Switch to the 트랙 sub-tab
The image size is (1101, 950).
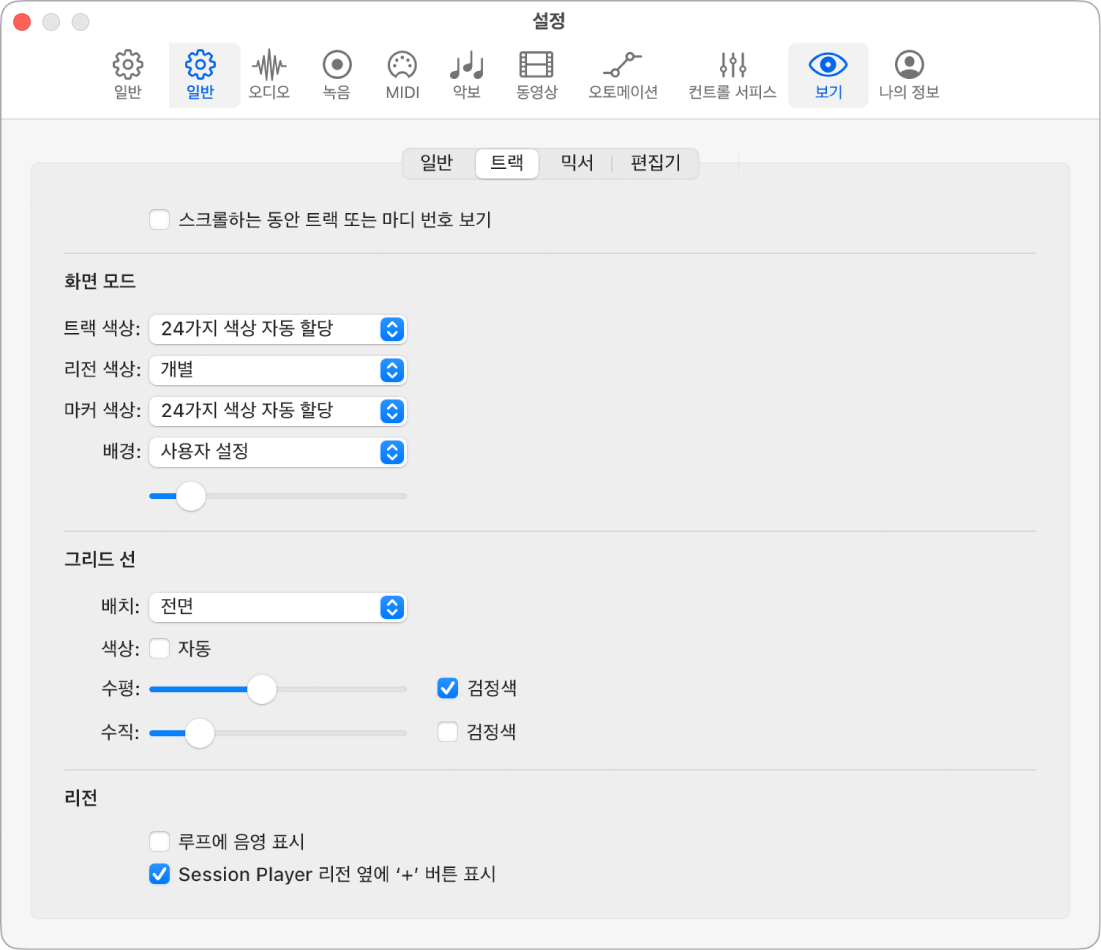point(507,163)
